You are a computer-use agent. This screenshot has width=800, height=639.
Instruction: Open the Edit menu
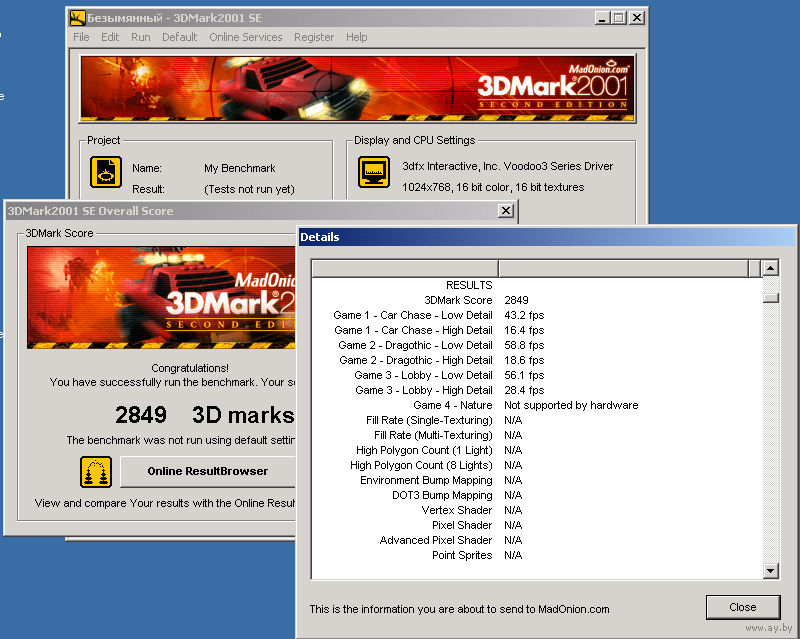(110, 37)
